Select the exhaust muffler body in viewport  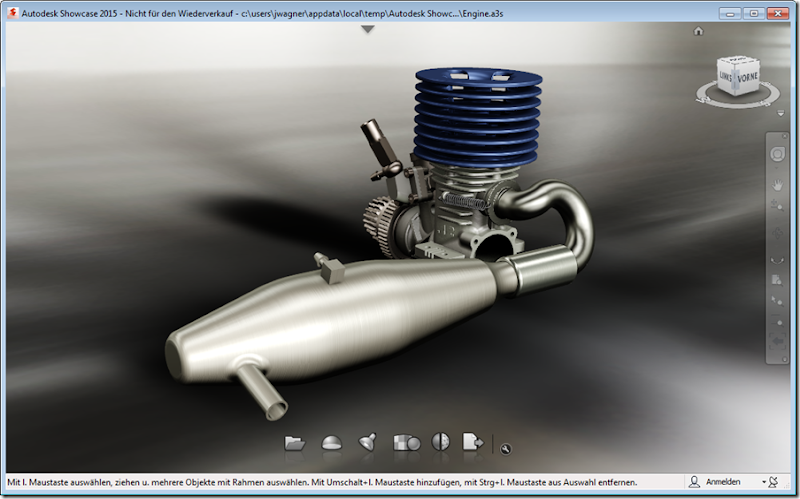point(332,321)
